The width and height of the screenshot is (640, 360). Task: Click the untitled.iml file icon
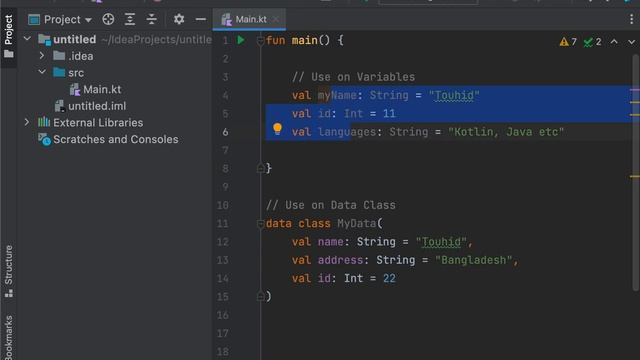tap(60, 106)
